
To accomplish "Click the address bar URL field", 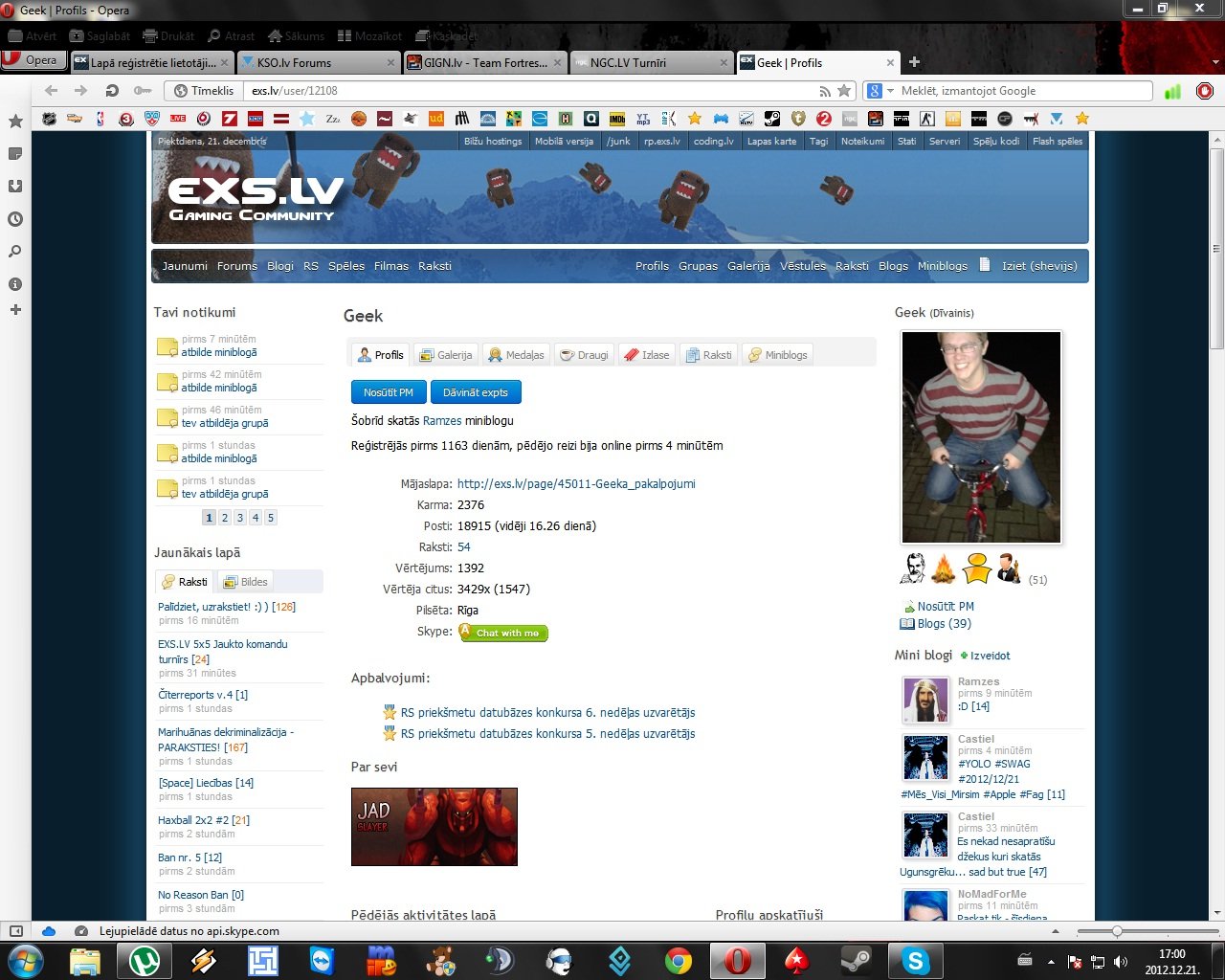I will 531,91.
